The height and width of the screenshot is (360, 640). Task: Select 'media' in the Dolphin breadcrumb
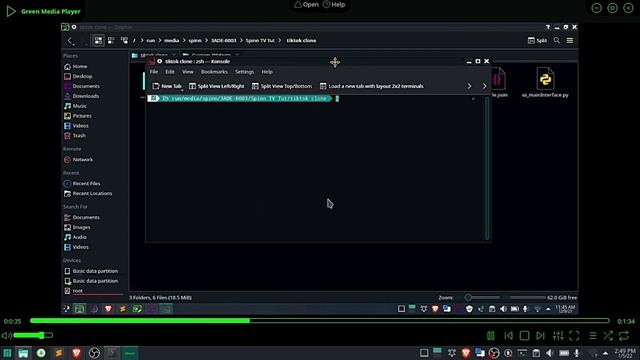click(x=171, y=40)
